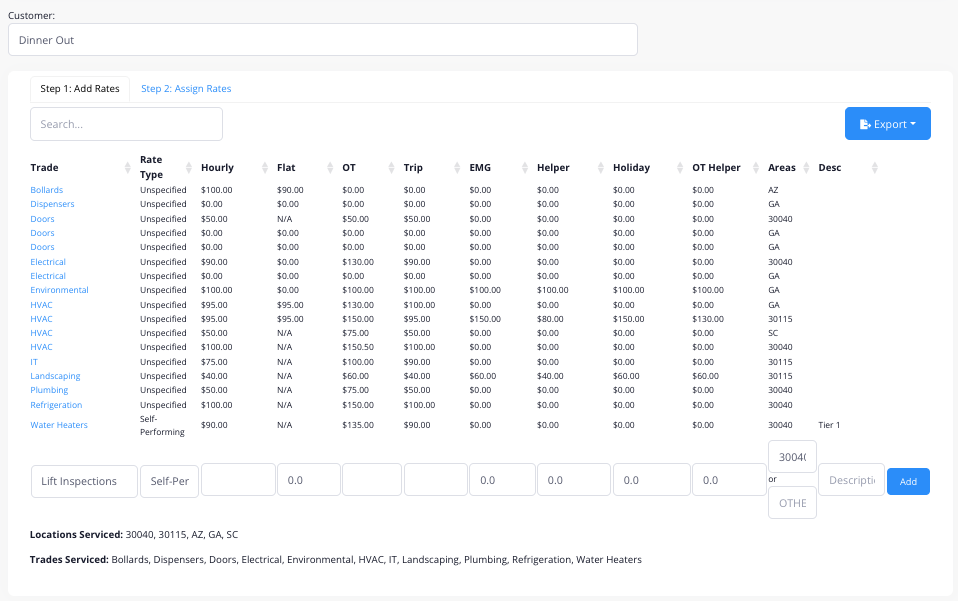Click the new rate EMG input field
958x601 pixels.
tap(502, 479)
